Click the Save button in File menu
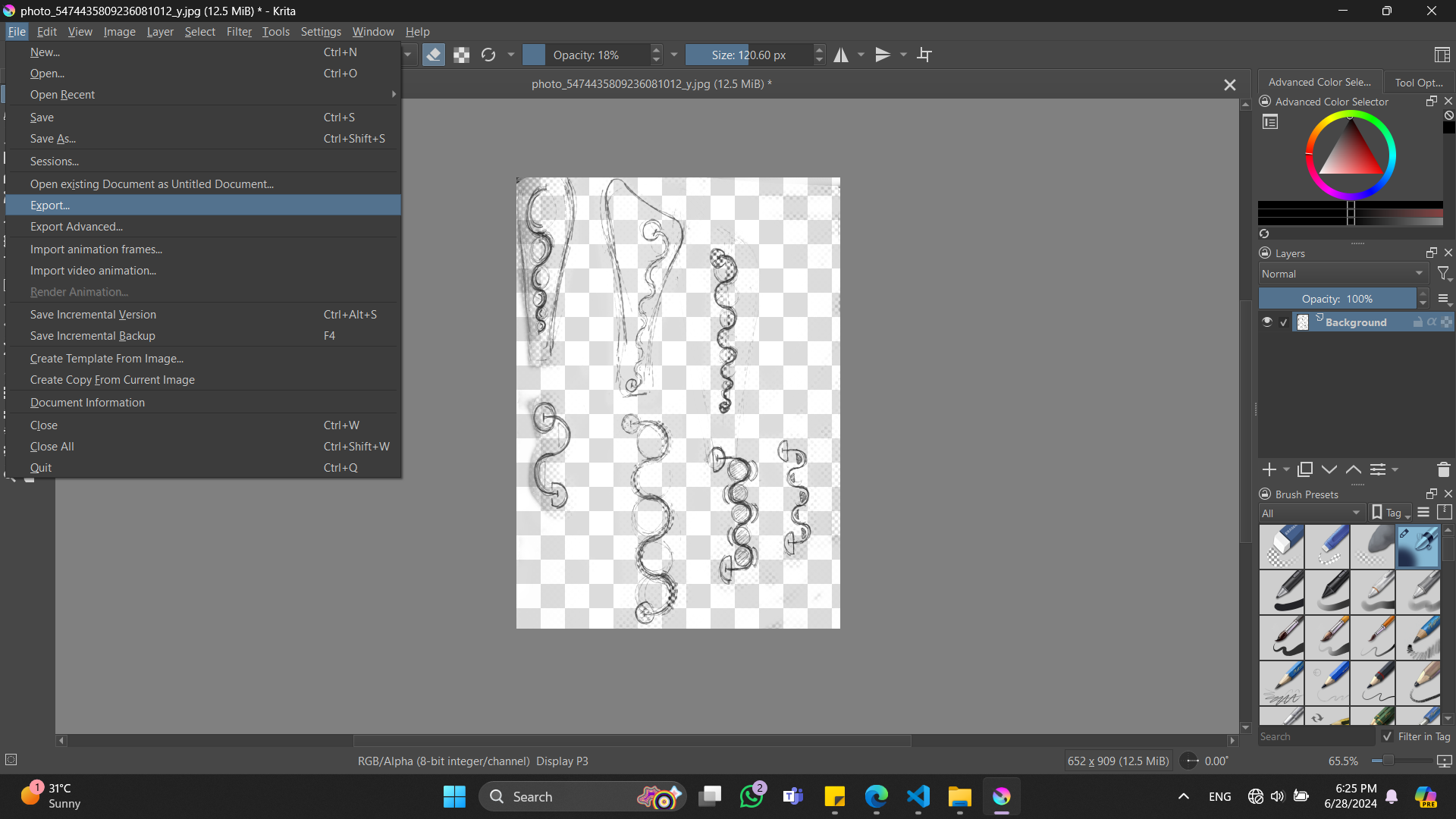This screenshot has width=1456, height=819. [x=41, y=117]
